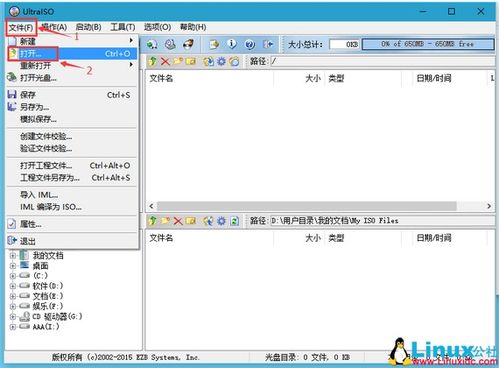The height and width of the screenshot is (368, 499).
Task: Open the 新建 submenu arrow
Action: 131,41
